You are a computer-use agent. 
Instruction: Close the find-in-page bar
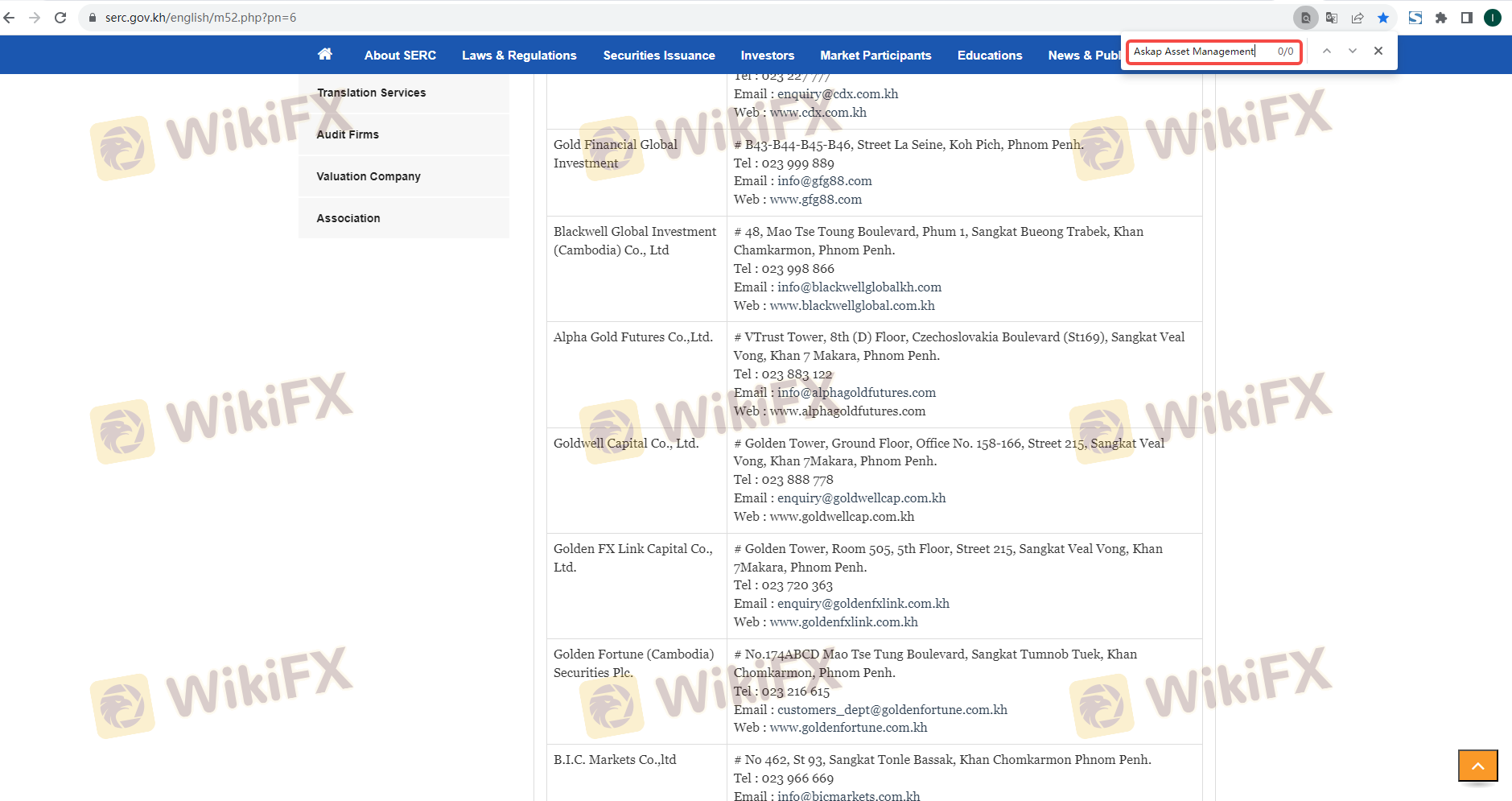[x=1378, y=51]
